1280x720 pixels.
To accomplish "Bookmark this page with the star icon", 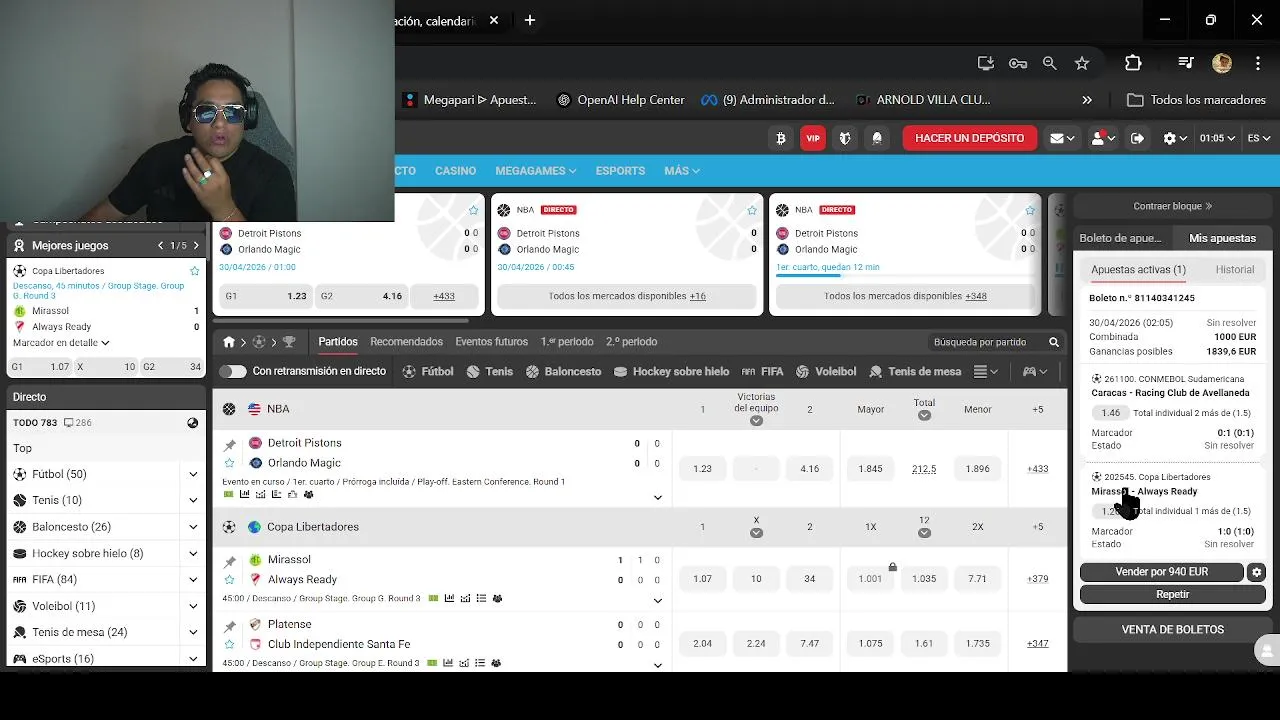I will pos(1081,63).
